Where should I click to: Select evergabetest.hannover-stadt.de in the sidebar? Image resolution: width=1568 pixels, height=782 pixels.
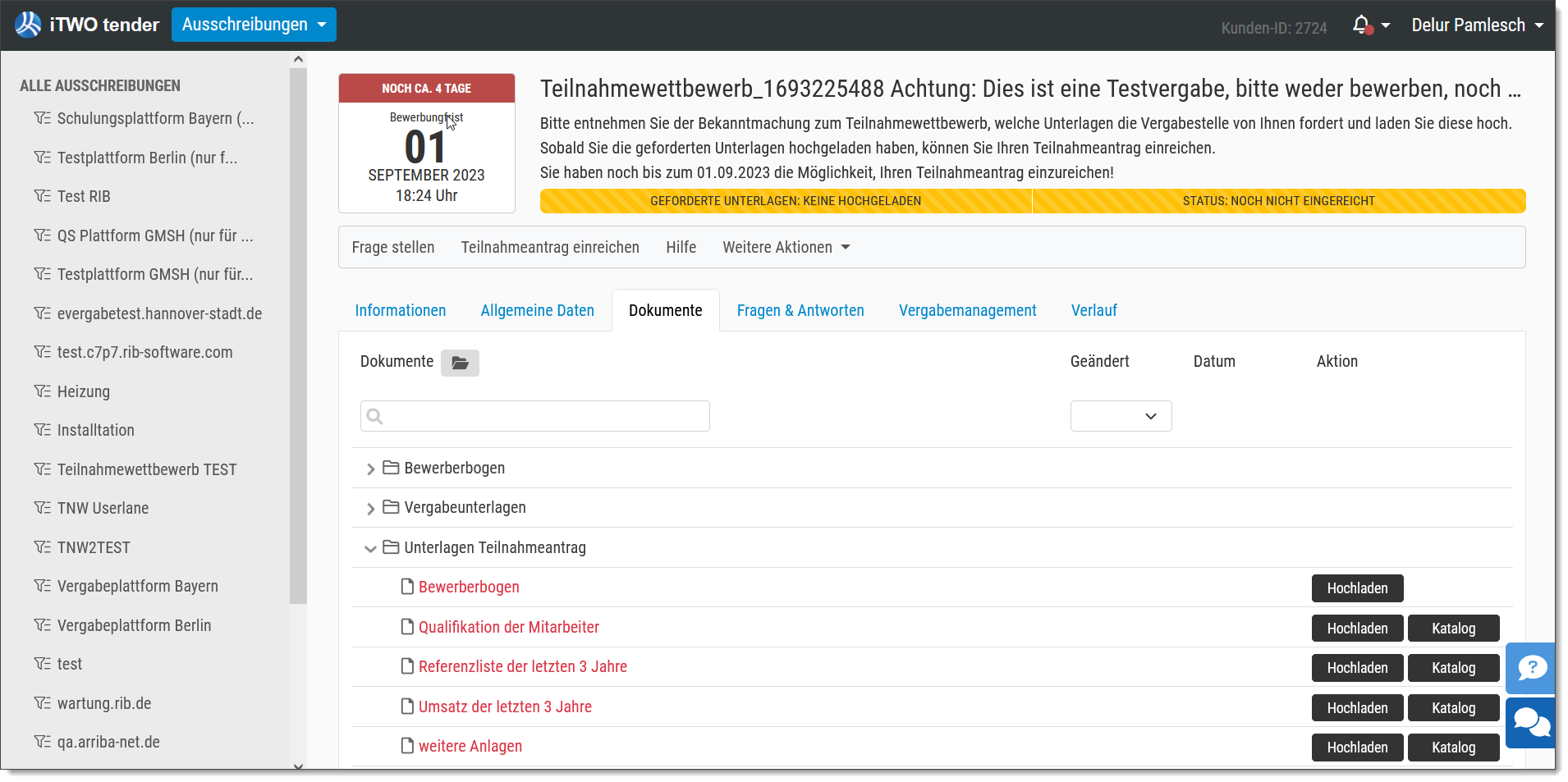coord(159,313)
